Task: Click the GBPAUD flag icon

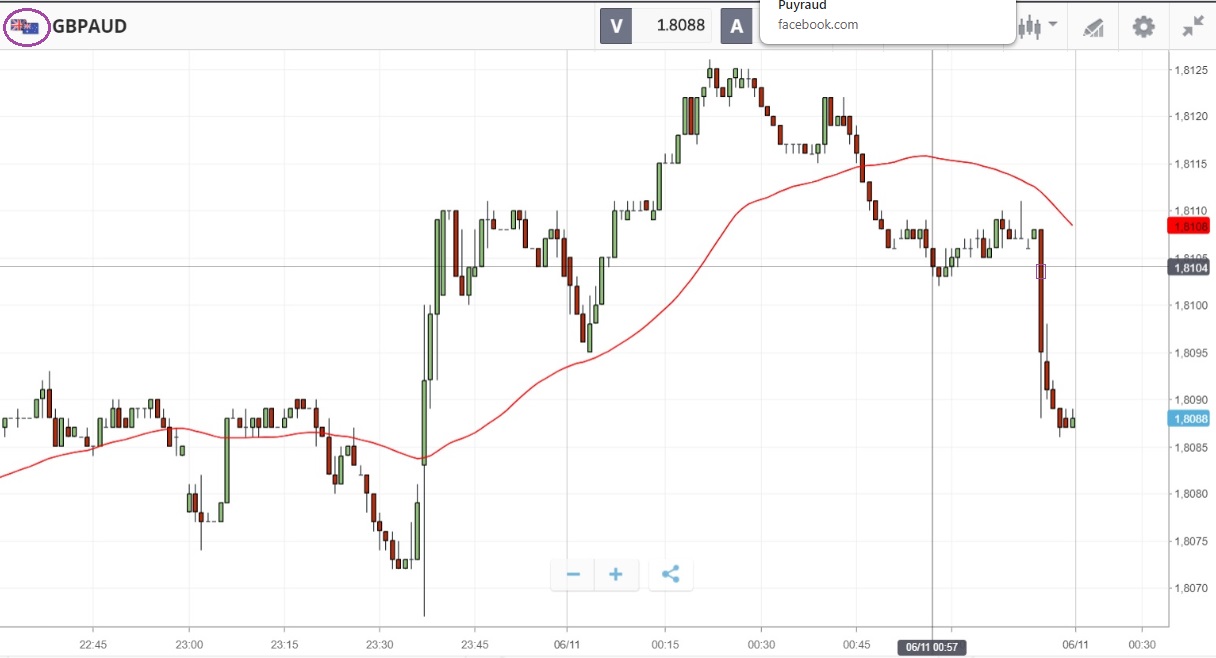Action: pyautogui.click(x=26, y=27)
